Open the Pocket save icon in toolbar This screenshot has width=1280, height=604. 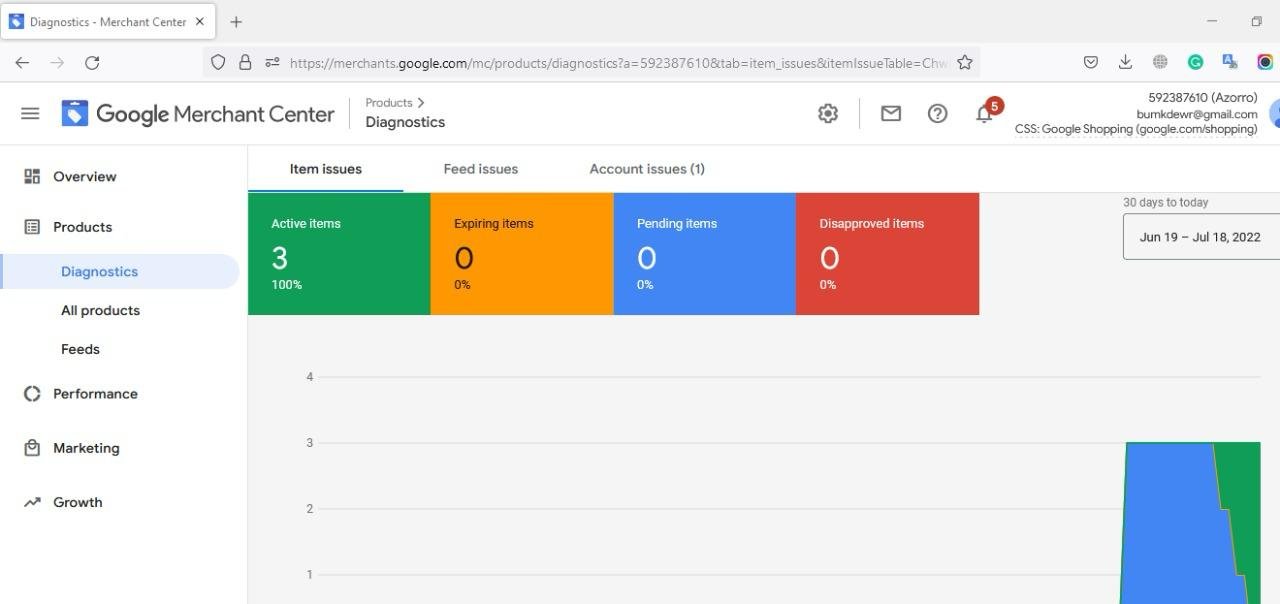(1091, 62)
